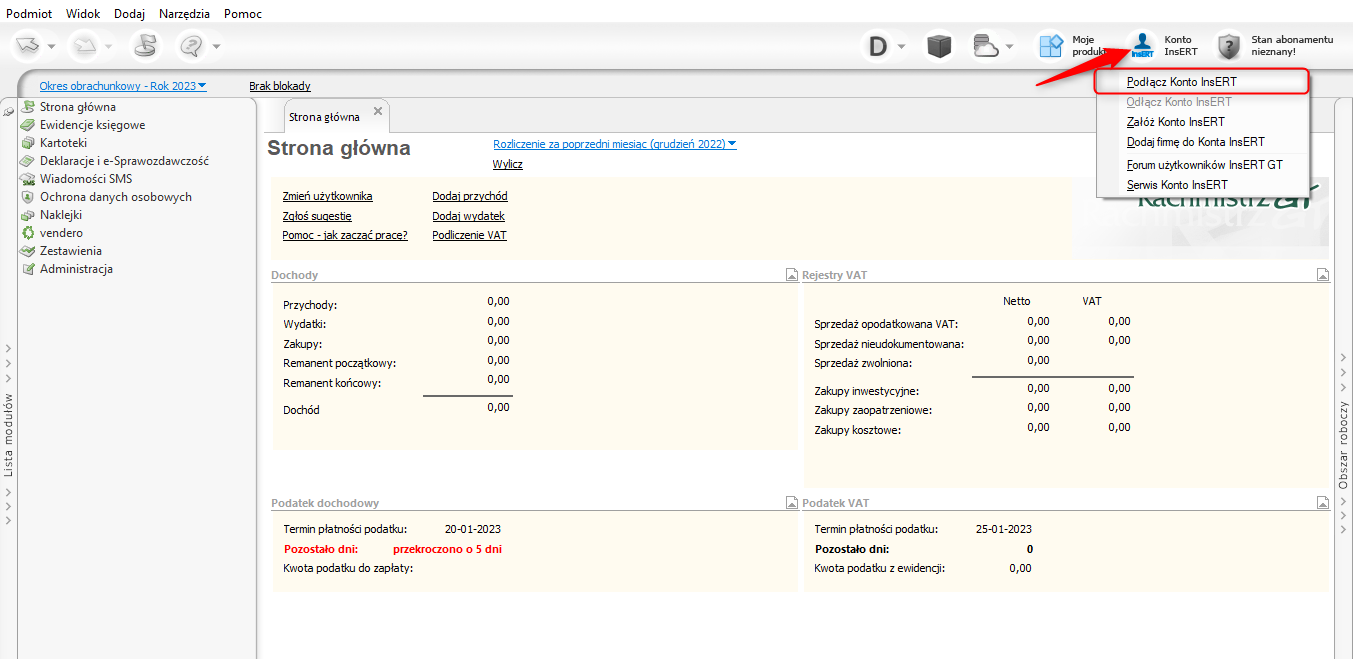
Task: Open the Widok menu
Action: (83, 14)
